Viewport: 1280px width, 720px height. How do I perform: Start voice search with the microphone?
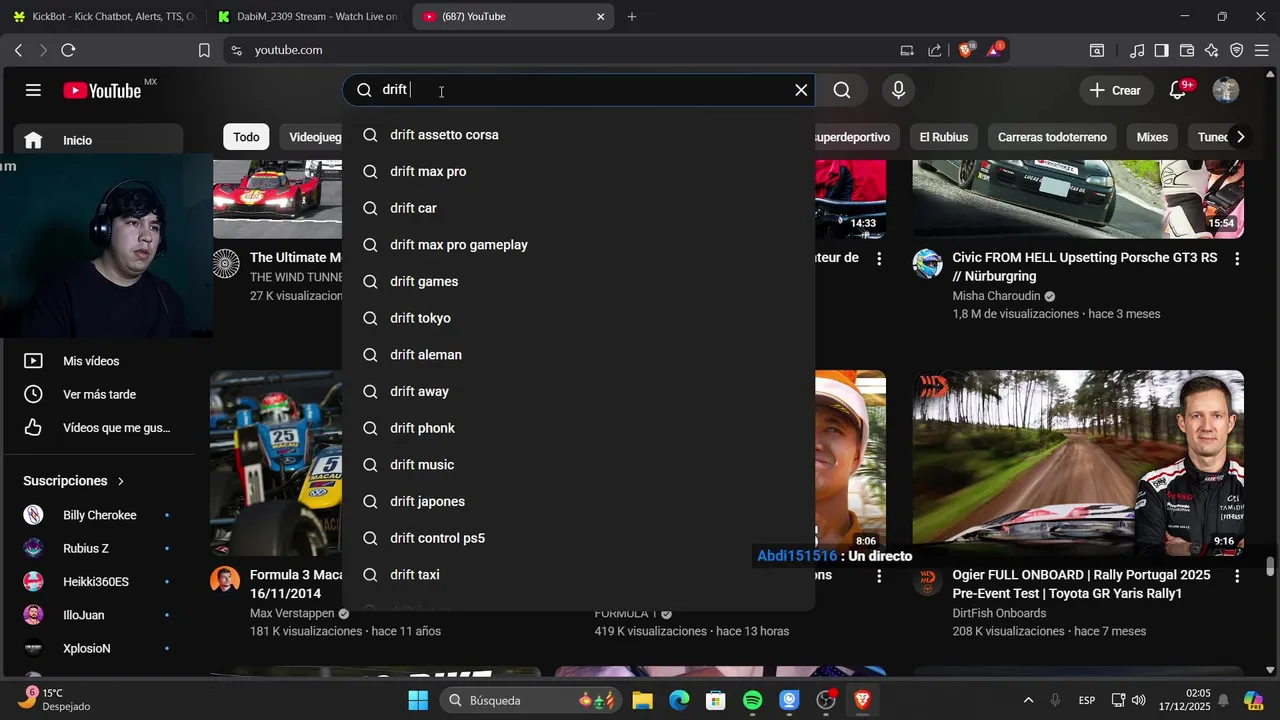point(898,90)
